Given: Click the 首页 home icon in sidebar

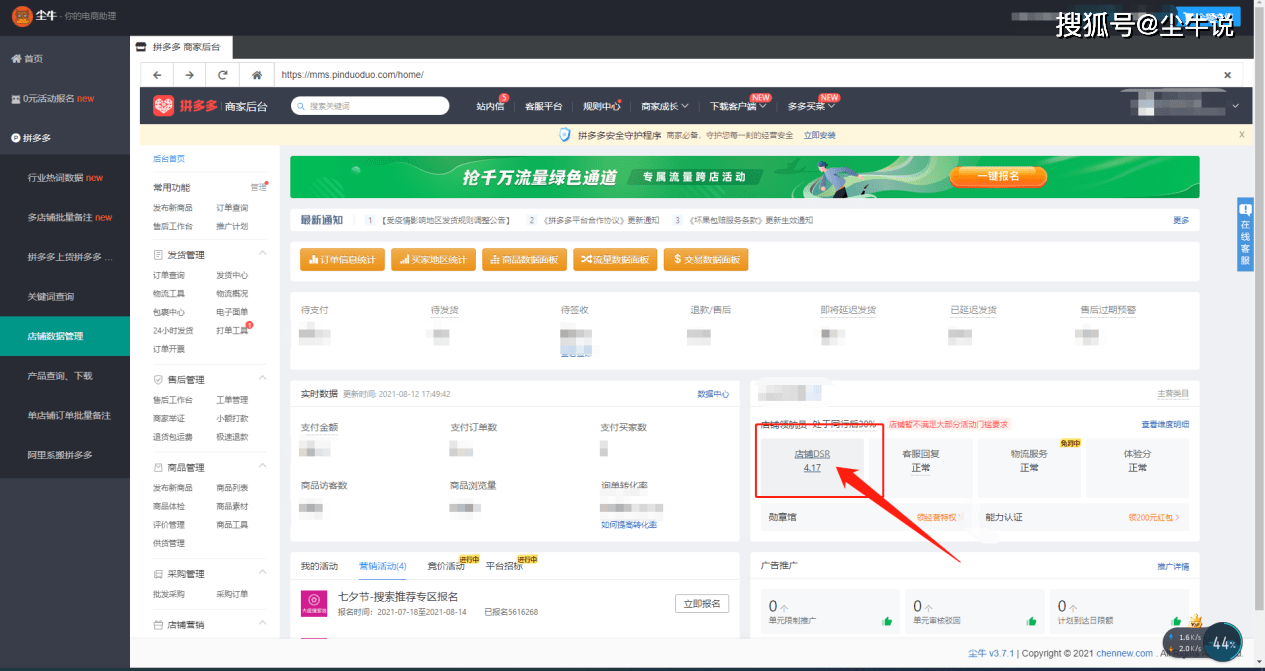Looking at the screenshot, I should 16,59.
